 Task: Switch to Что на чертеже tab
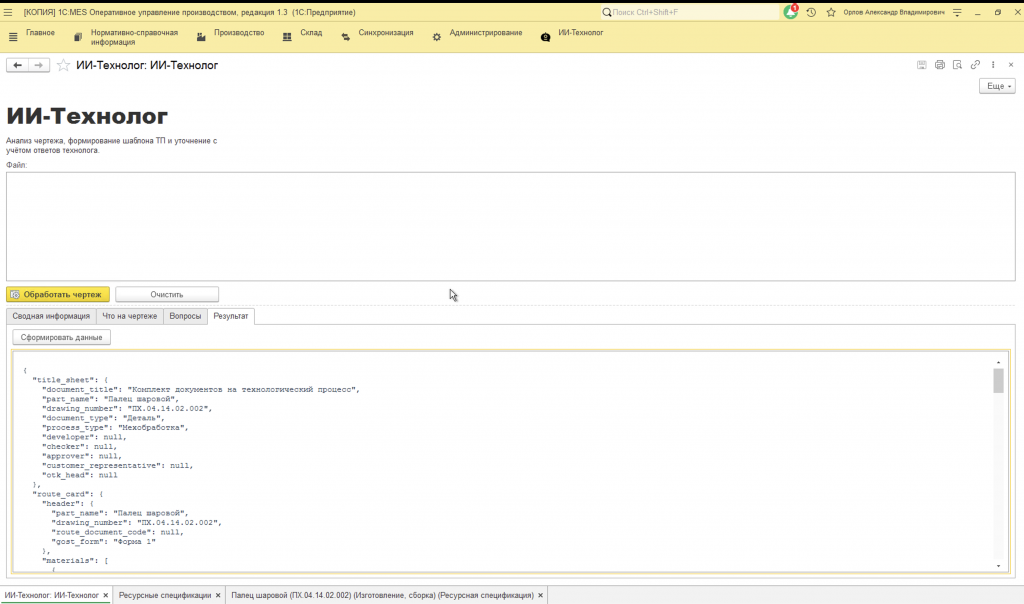(x=129, y=316)
